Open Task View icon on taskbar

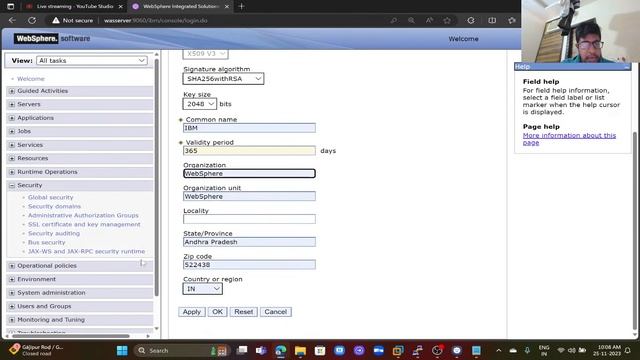[242, 350]
